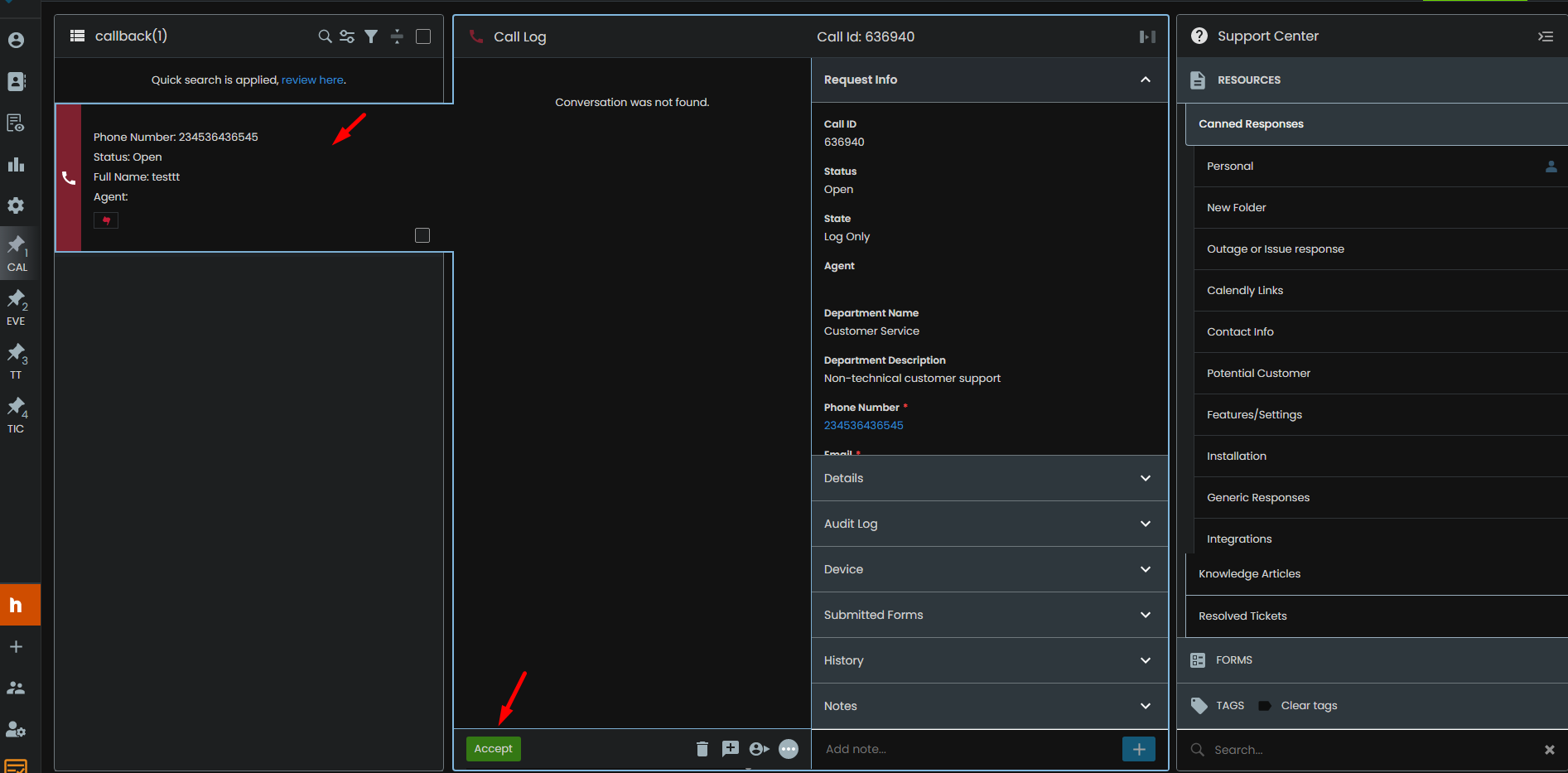The width and height of the screenshot is (1568, 773).
Task: Click the transfer agent icon in call log footer
Action: click(759, 749)
